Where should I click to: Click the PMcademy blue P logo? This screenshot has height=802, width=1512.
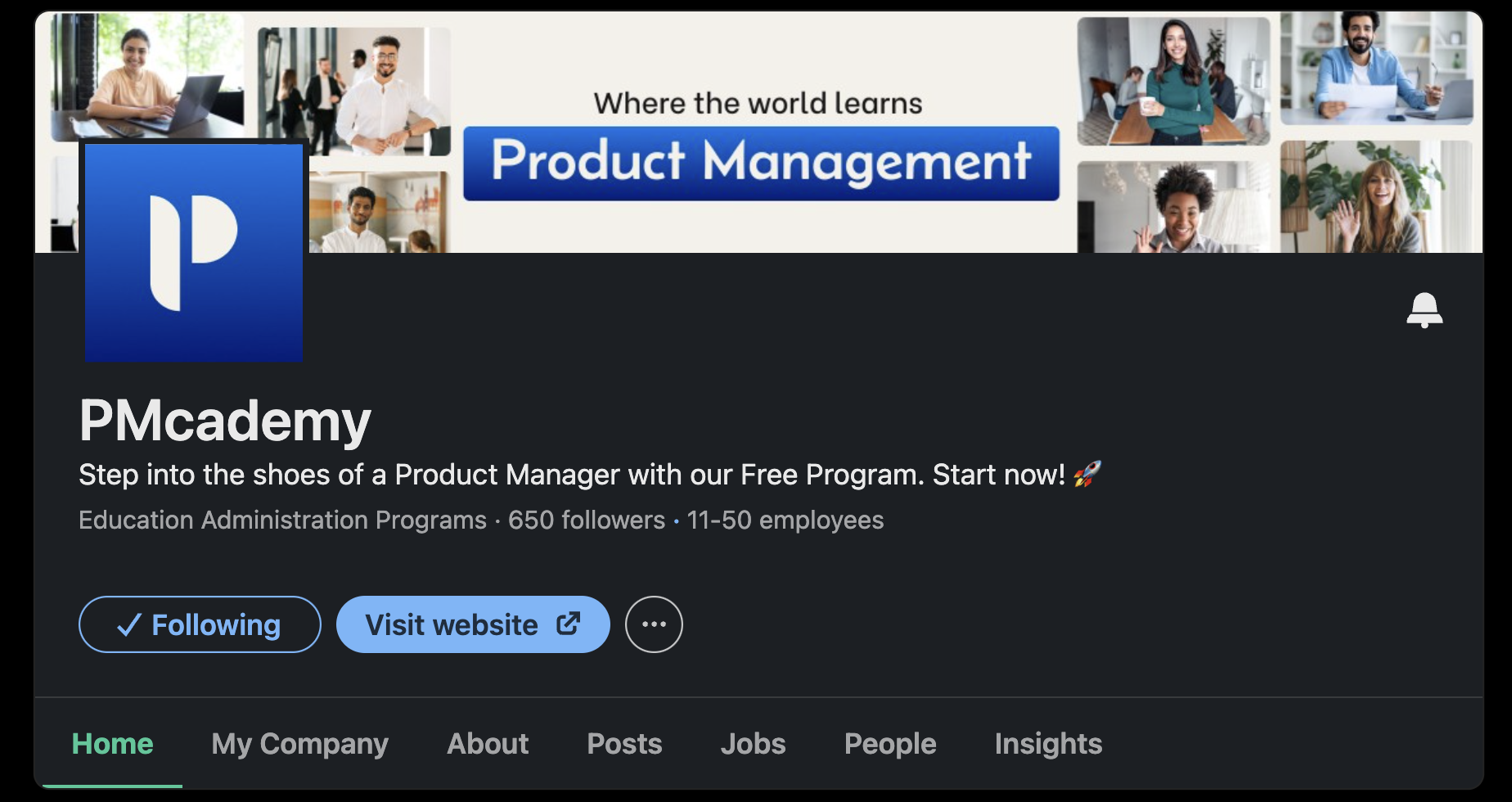click(x=194, y=252)
